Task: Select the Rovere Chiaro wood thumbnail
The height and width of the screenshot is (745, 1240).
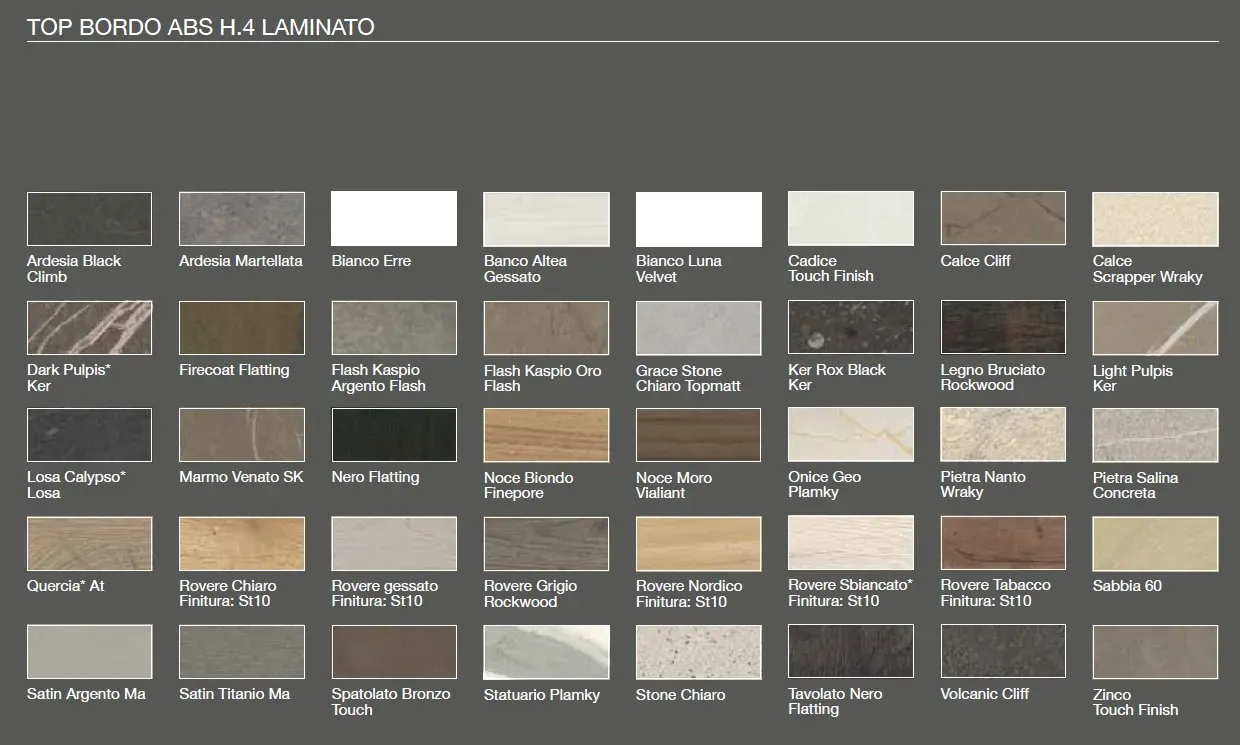Action: point(241,543)
